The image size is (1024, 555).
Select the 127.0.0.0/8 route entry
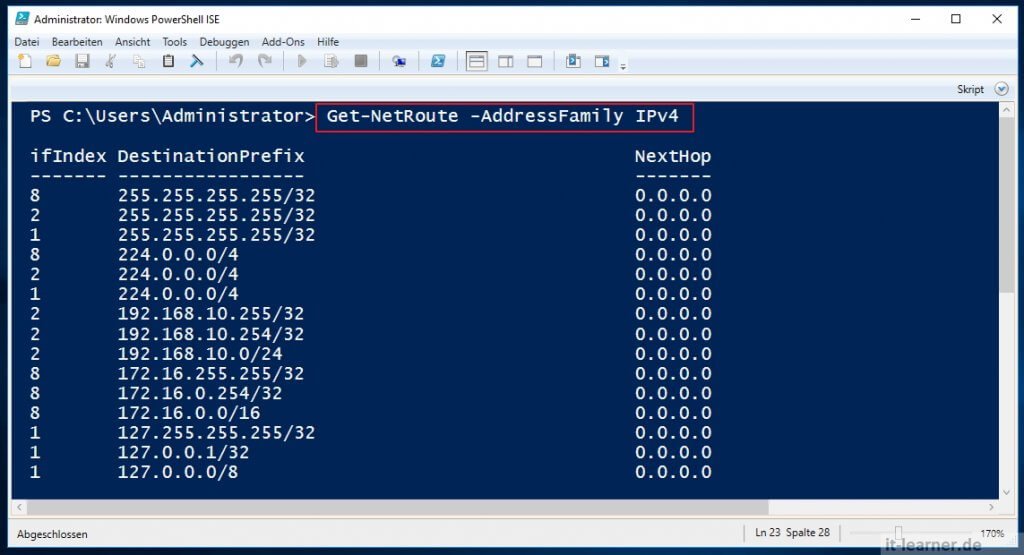(178, 472)
